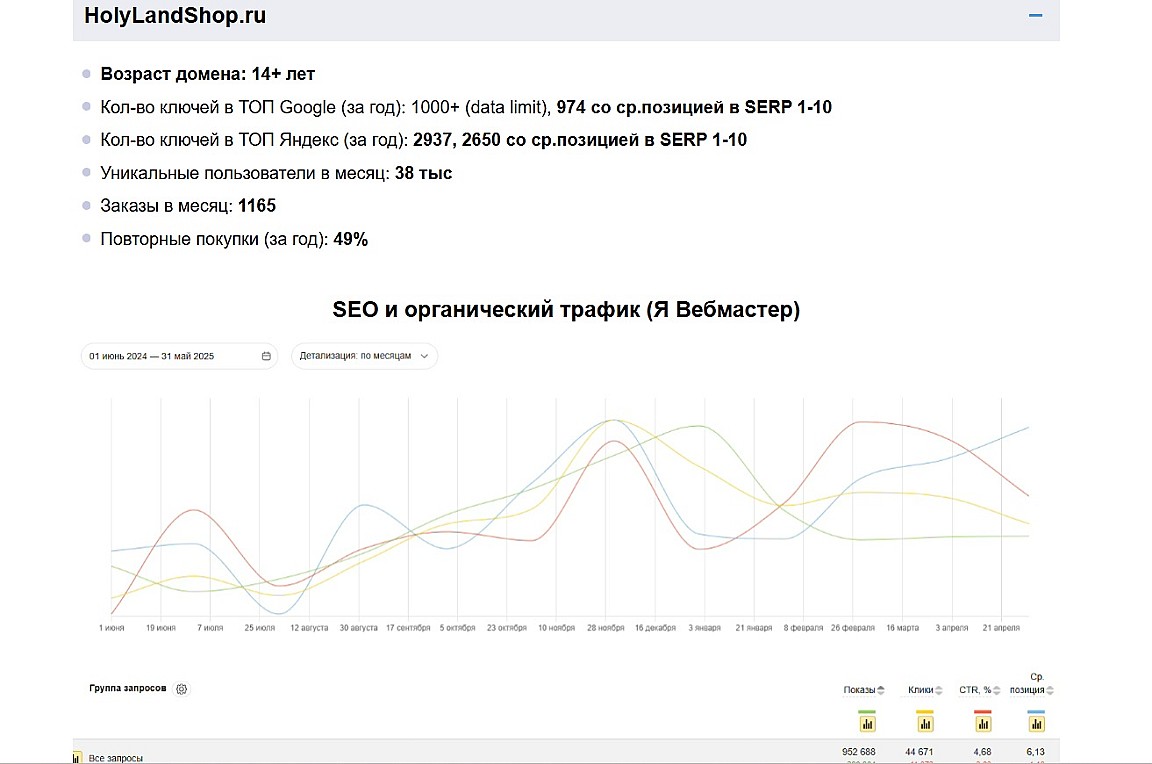Toggle the Клики chart icon button
This screenshot has height=764, width=1152.
click(925, 722)
